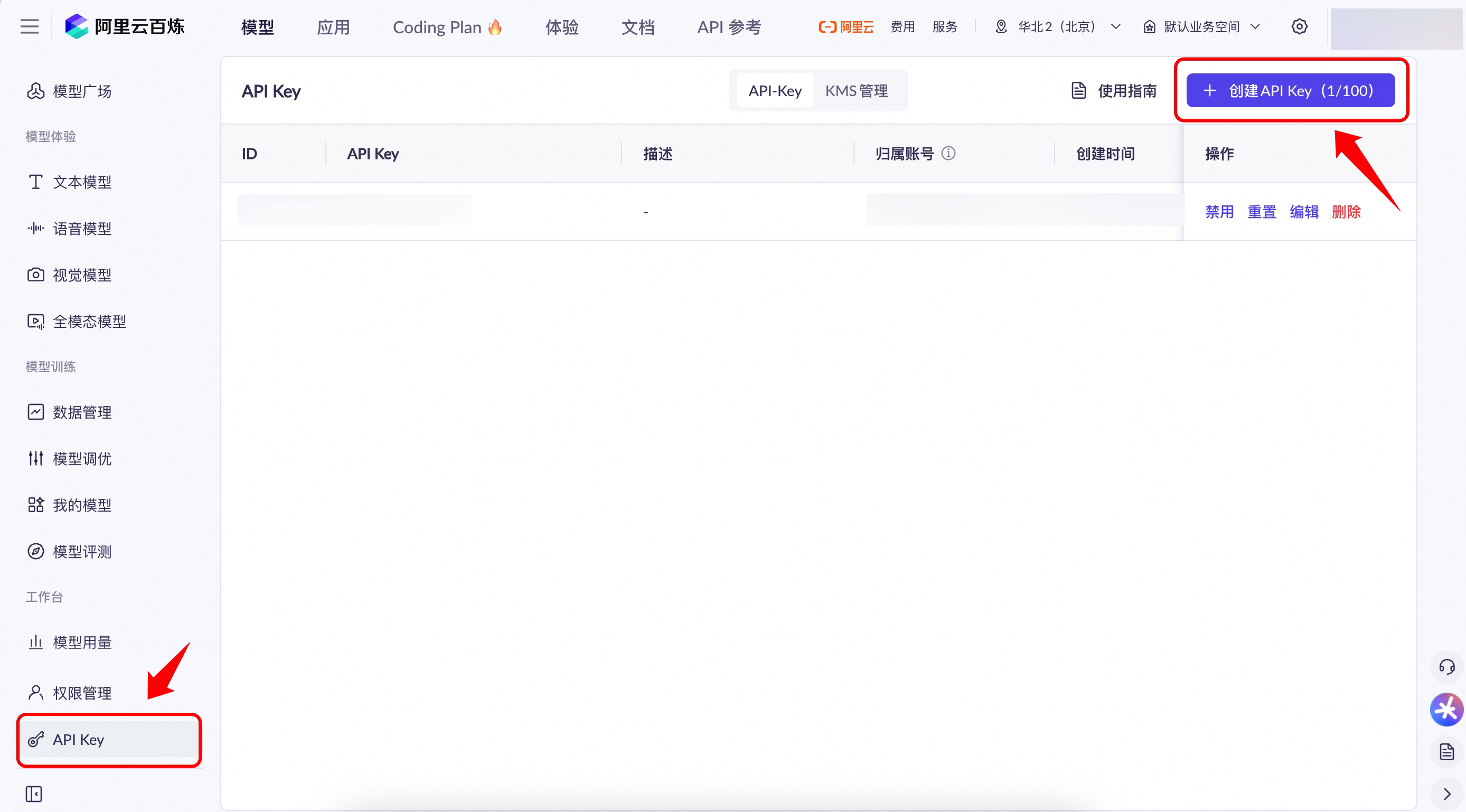Click the floating document icon at right
Viewport: 1466px width, 812px height.
[1446, 752]
